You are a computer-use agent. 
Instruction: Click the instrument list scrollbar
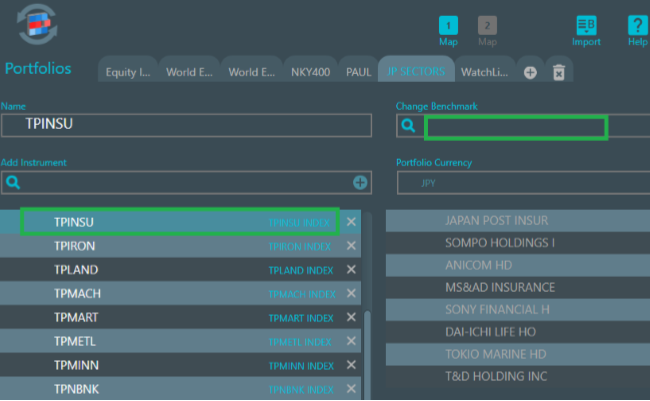pos(367,355)
